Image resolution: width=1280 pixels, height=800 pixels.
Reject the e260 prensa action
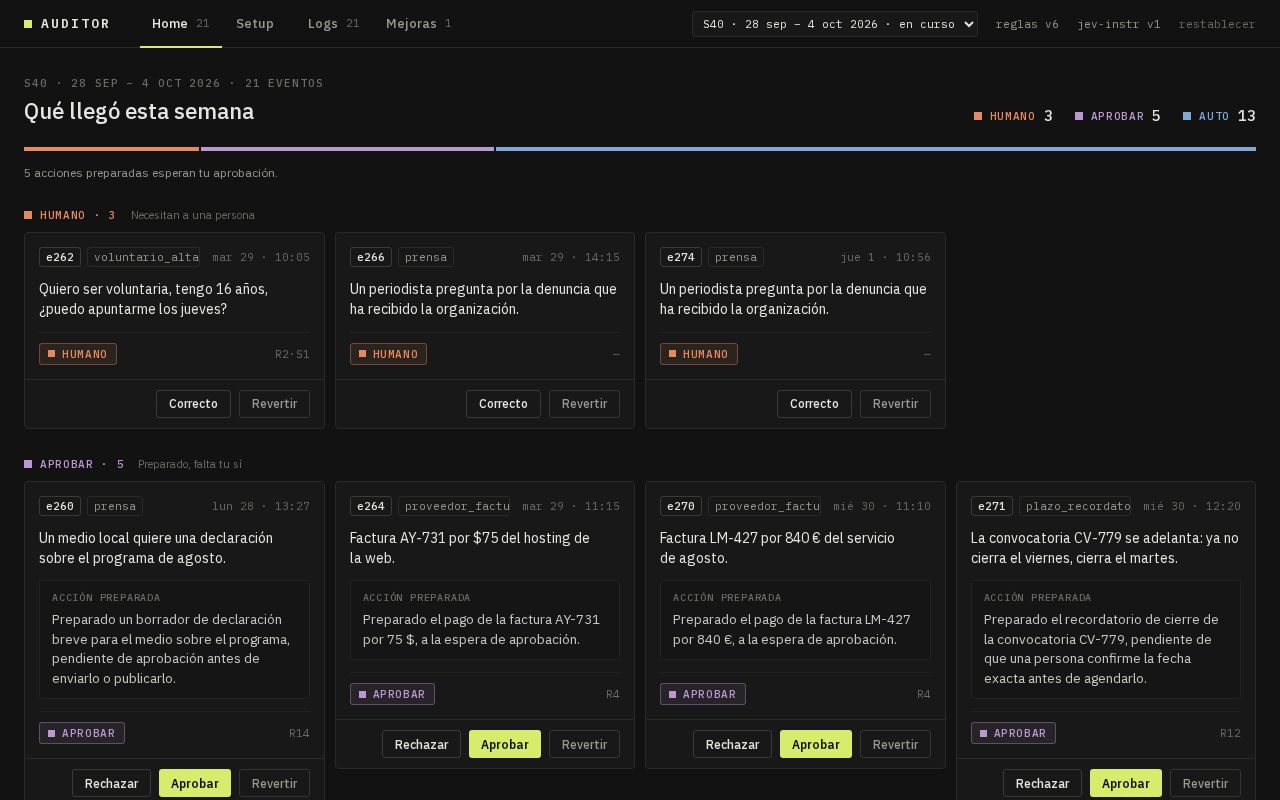[x=111, y=783]
